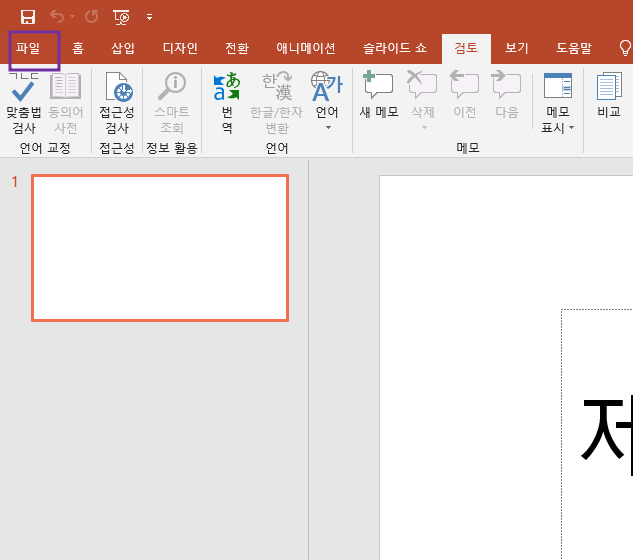
Task: Click the title placeholder on the slide
Action: tap(597, 434)
